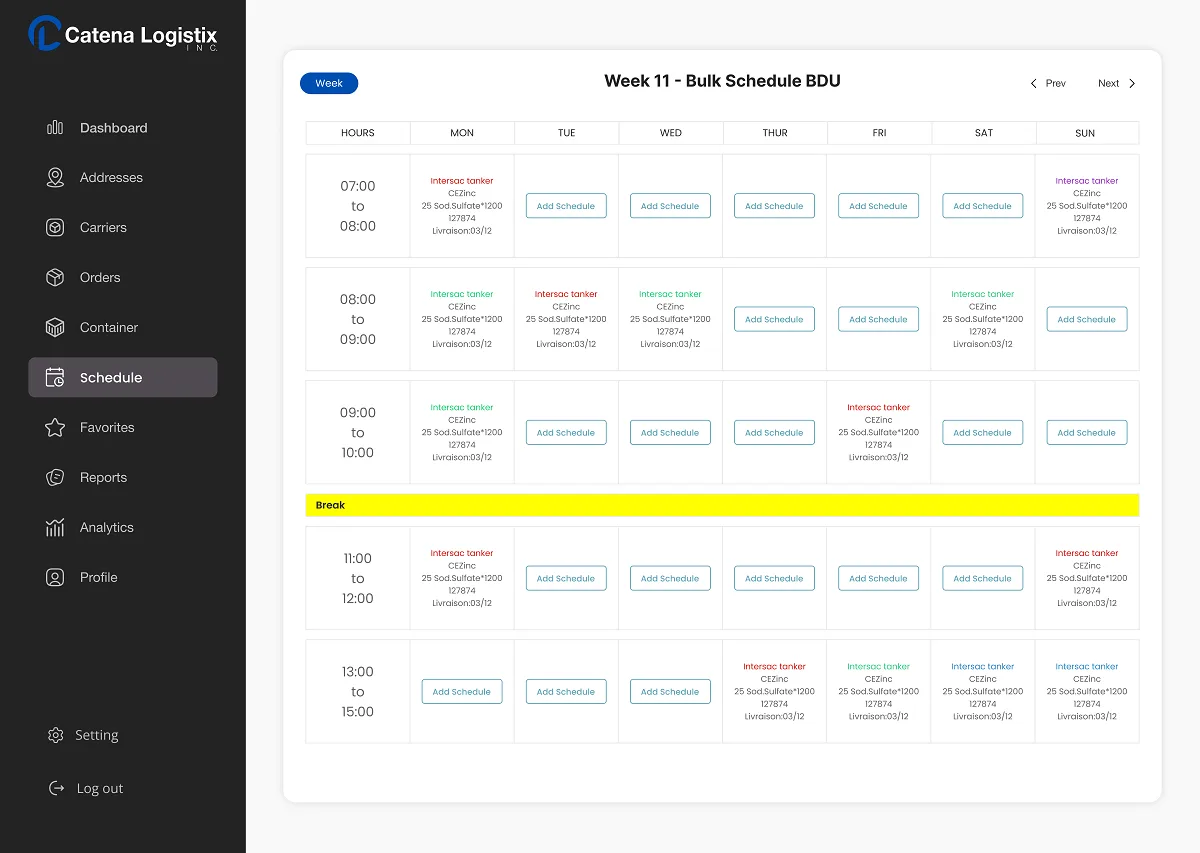Click the Dashboard bar chart icon
1200x853 pixels.
tap(55, 128)
